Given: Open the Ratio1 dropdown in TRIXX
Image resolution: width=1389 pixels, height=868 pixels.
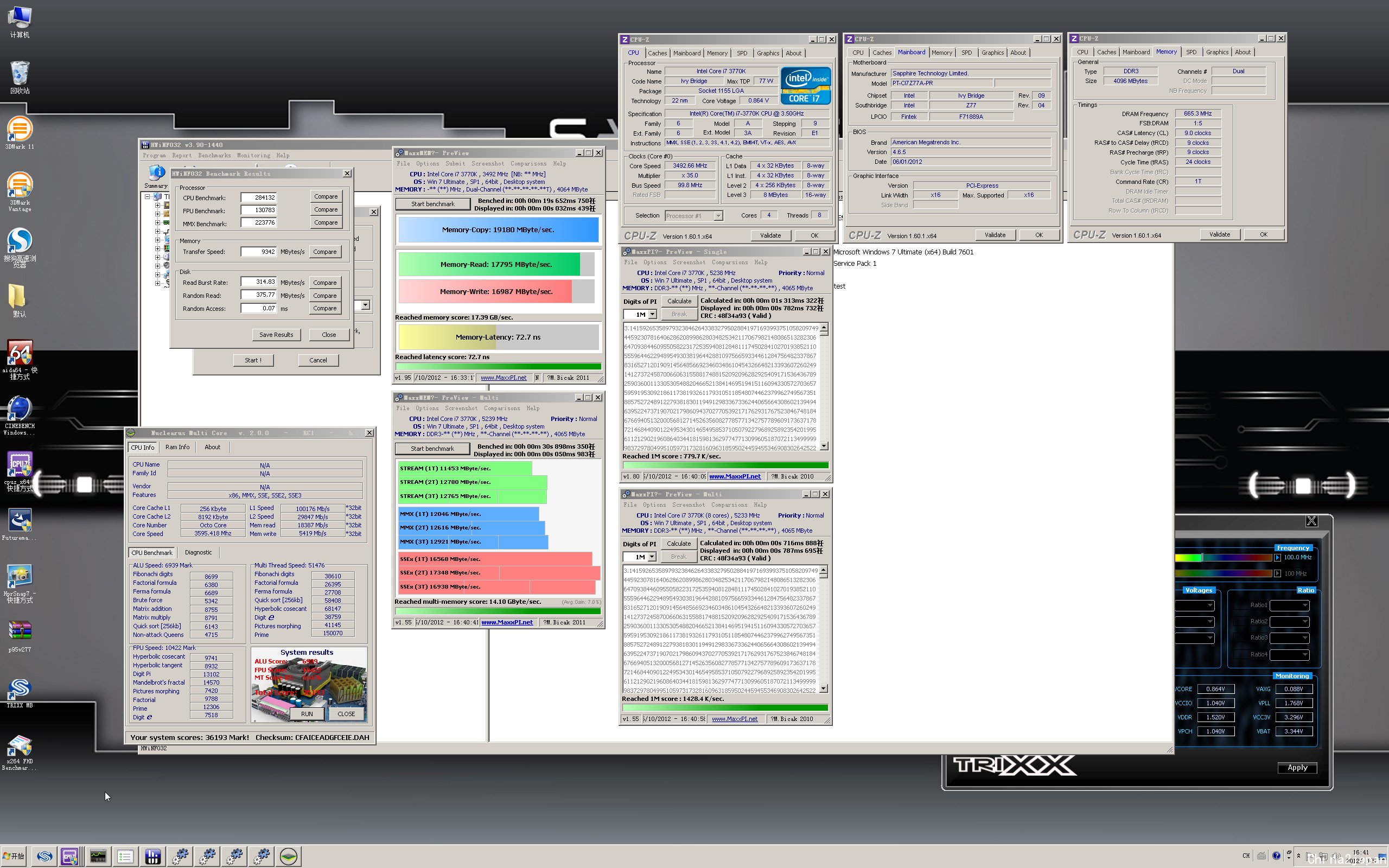Looking at the screenshot, I should pos(1289,605).
